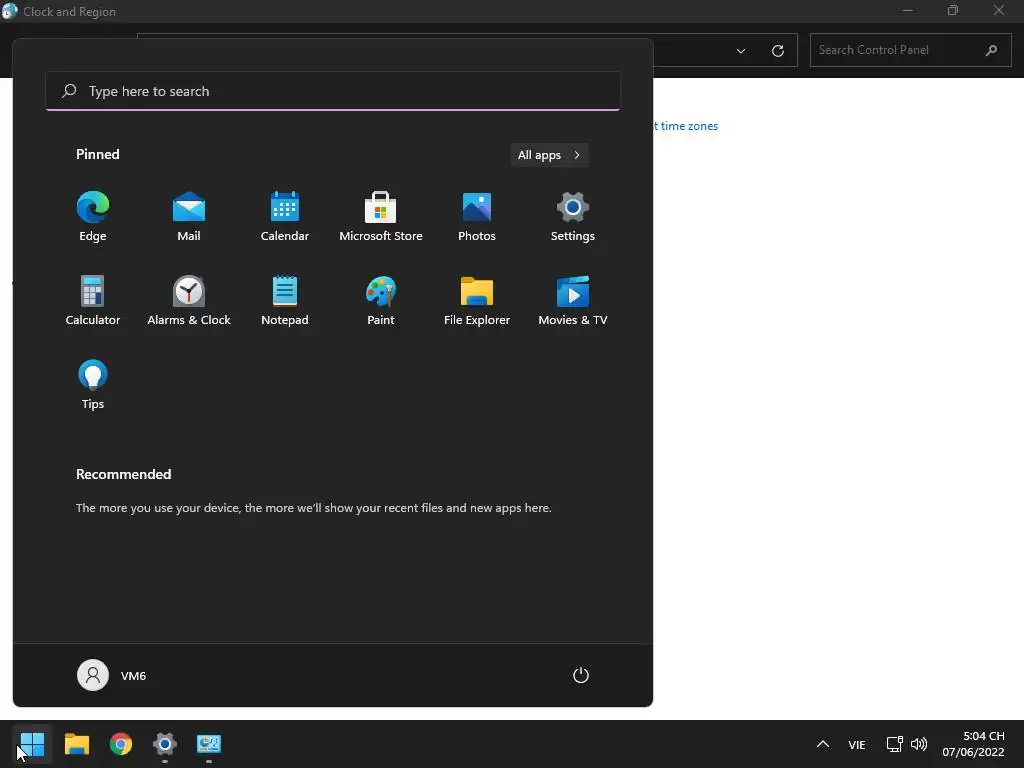Image resolution: width=1024 pixels, height=768 pixels.
Task: Open File Explorer from the taskbar
Action: click(76, 744)
